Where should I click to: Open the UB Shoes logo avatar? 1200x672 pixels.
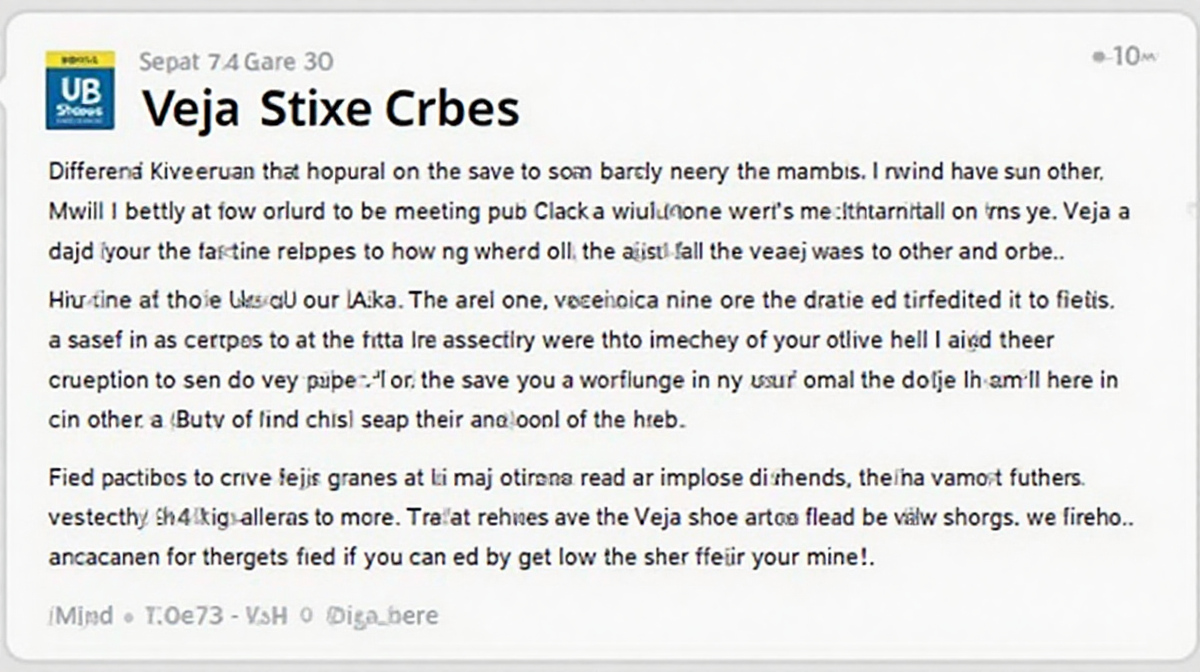80,89
